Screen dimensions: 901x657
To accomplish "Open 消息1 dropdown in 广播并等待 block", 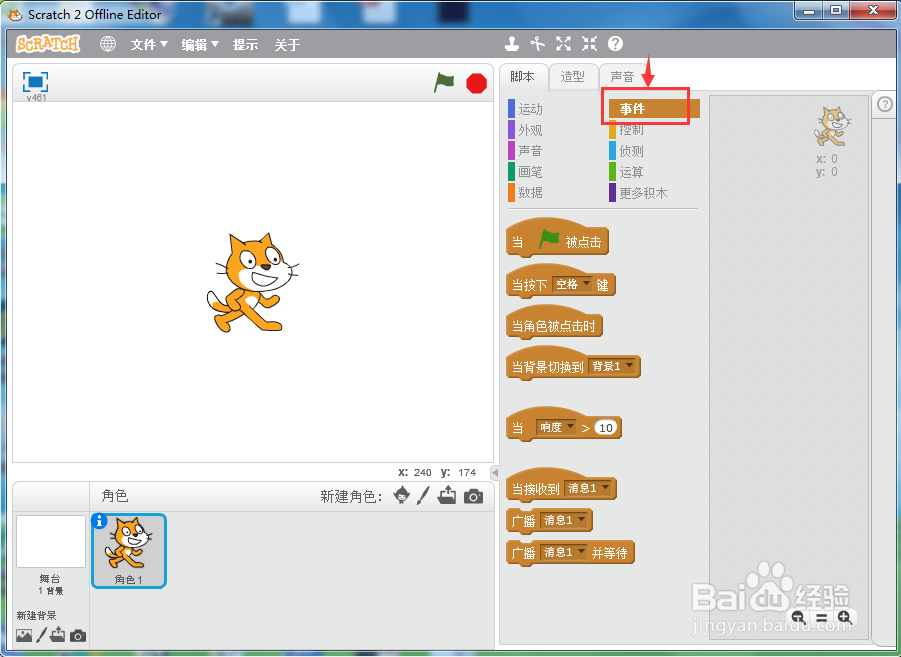I will point(564,552).
